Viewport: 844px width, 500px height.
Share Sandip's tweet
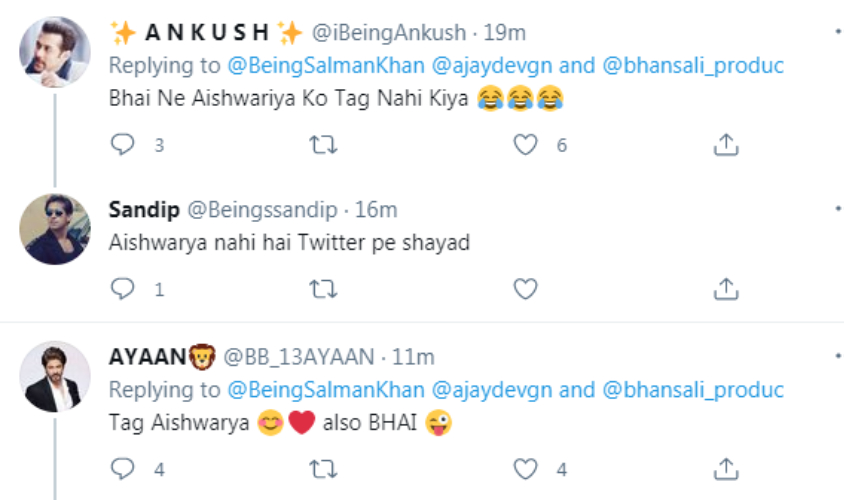pos(725,289)
